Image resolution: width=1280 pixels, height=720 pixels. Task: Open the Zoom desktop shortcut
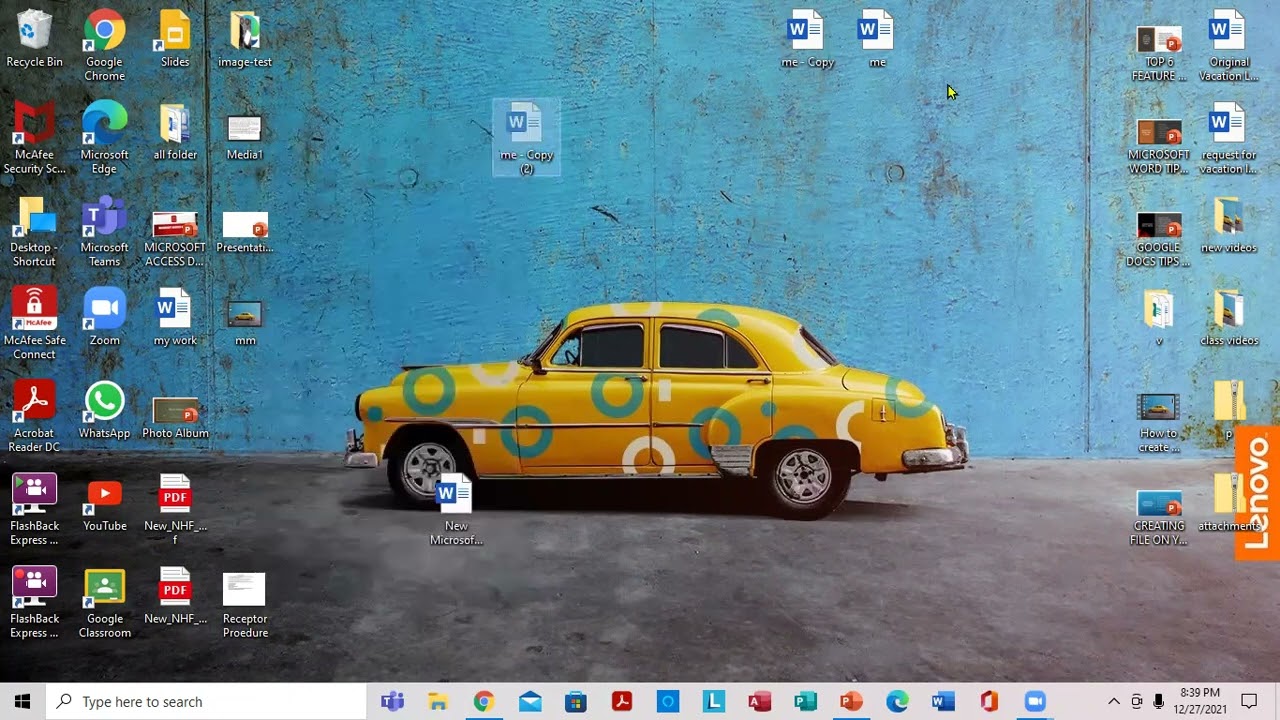[104, 318]
